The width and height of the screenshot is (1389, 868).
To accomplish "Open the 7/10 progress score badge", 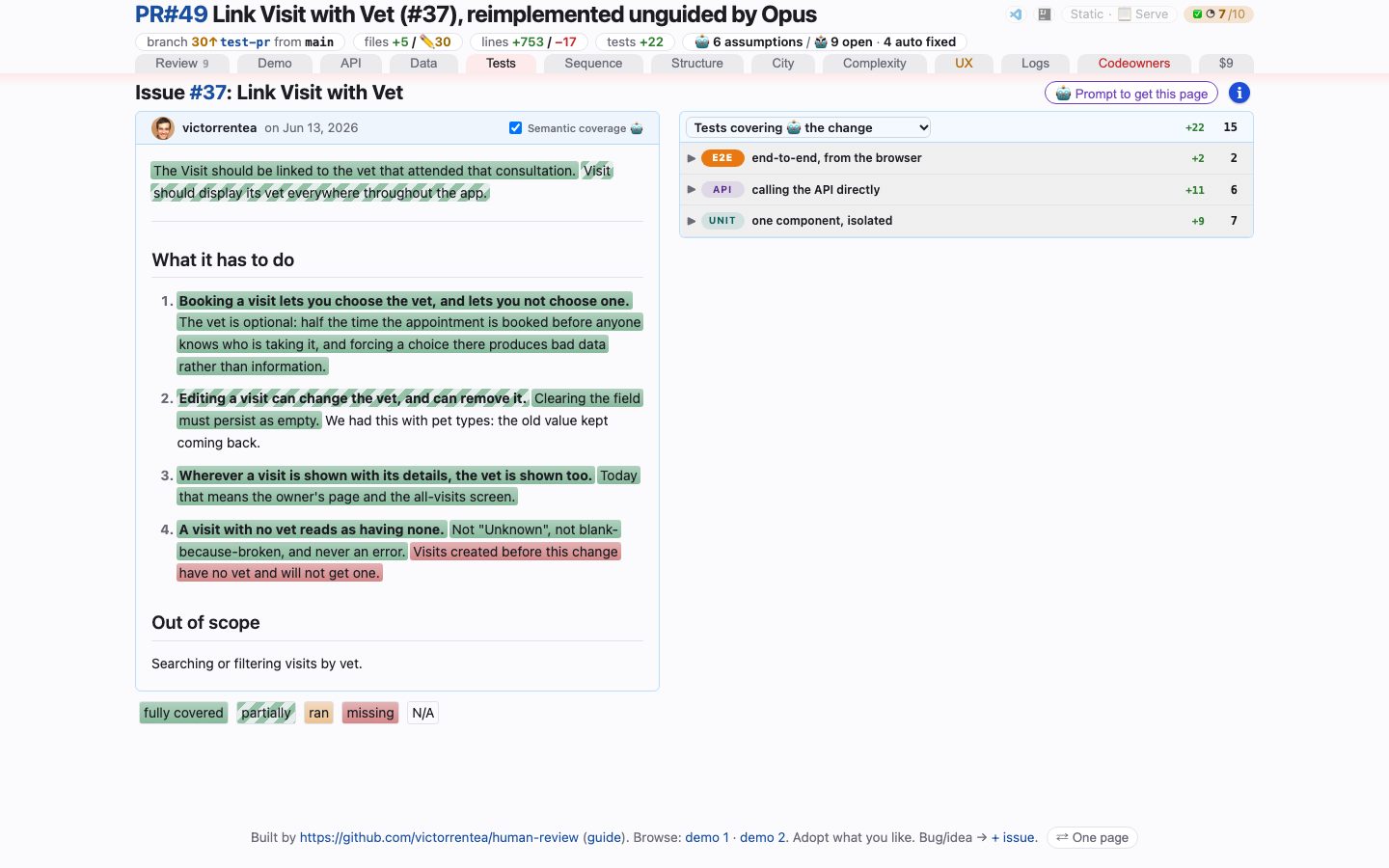I will pyautogui.click(x=1219, y=14).
